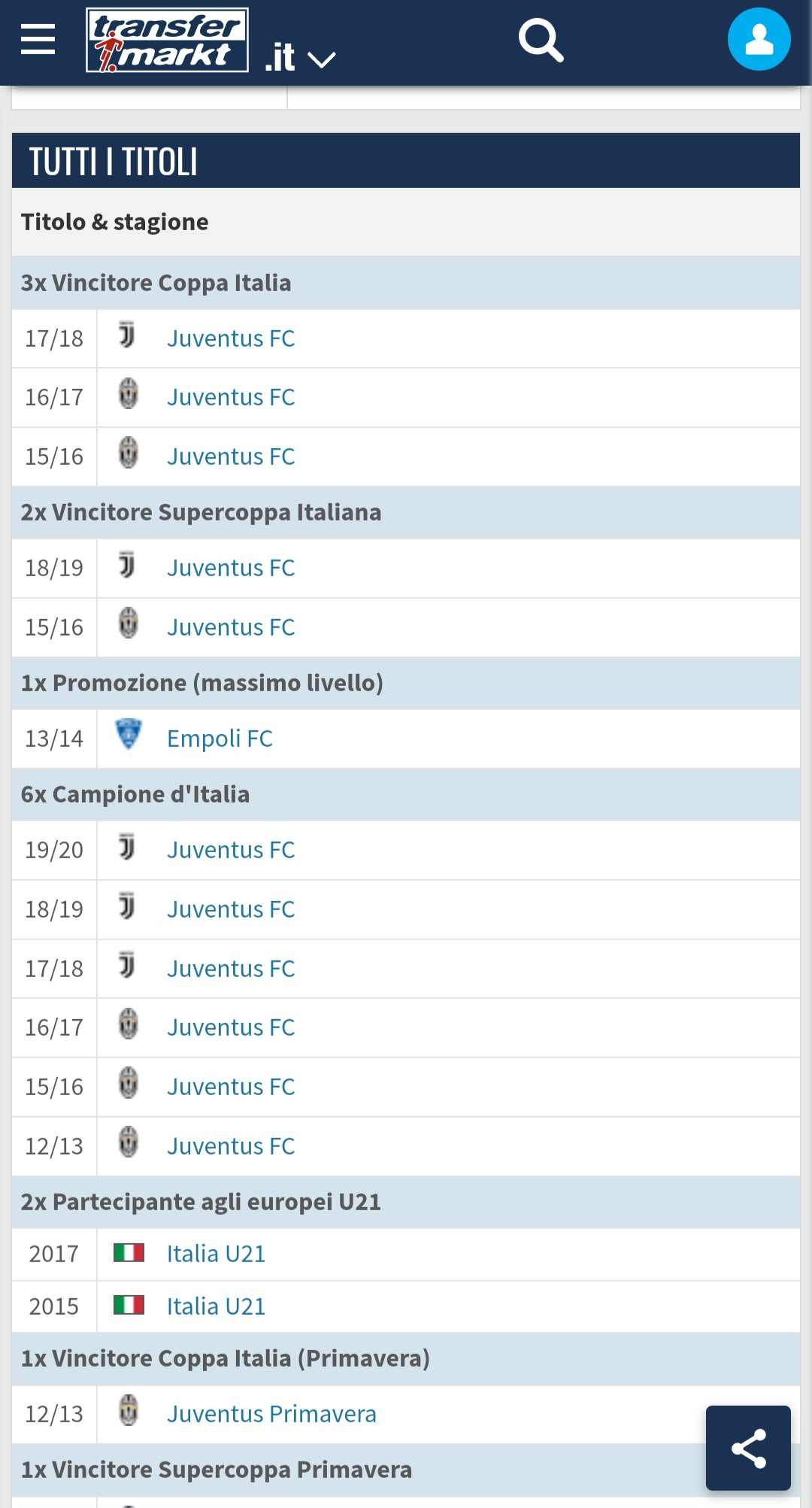Click old Juventus crest in 12/13 Campione row
The height and width of the screenshot is (1508, 812).
click(129, 1142)
